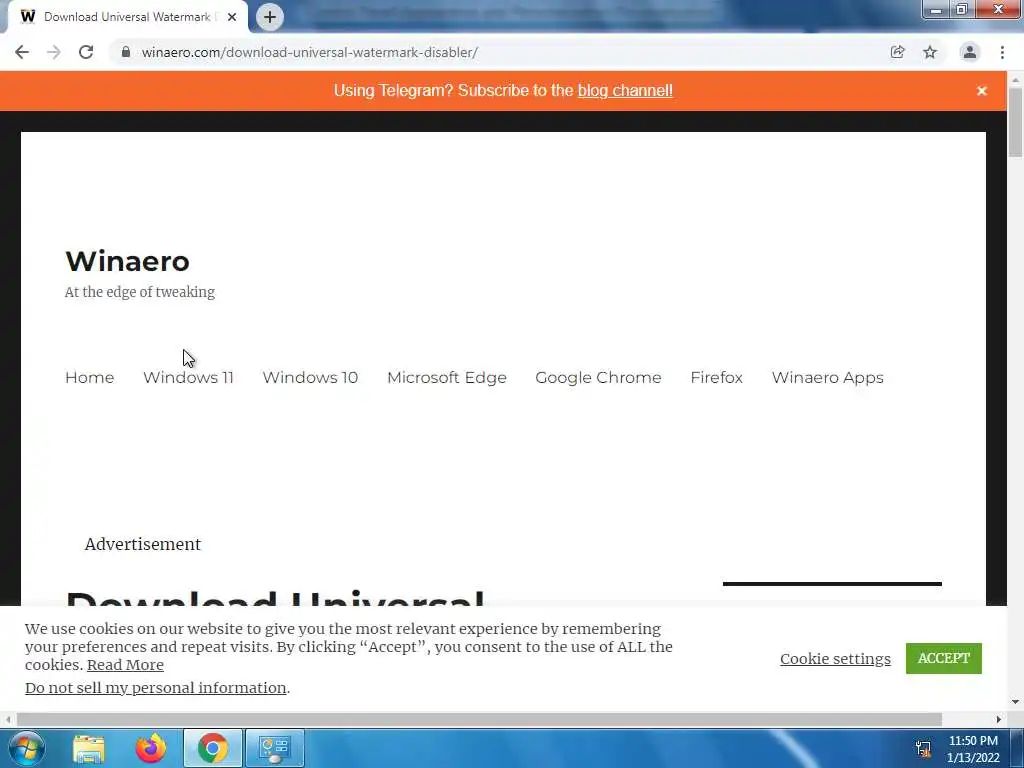Open the Home menu item
This screenshot has width=1024, height=768.
click(89, 377)
